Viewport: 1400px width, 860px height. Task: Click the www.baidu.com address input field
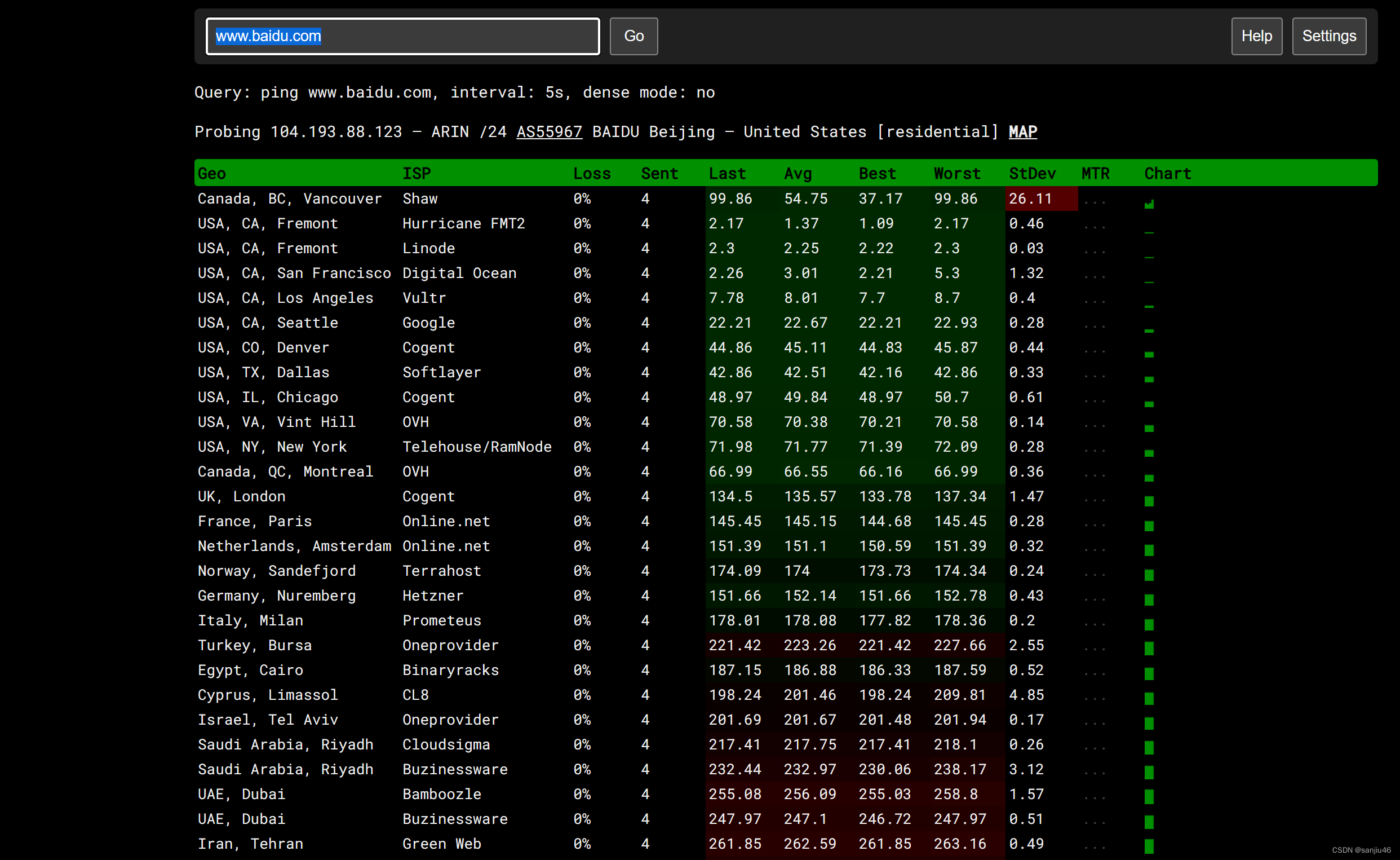[402, 37]
